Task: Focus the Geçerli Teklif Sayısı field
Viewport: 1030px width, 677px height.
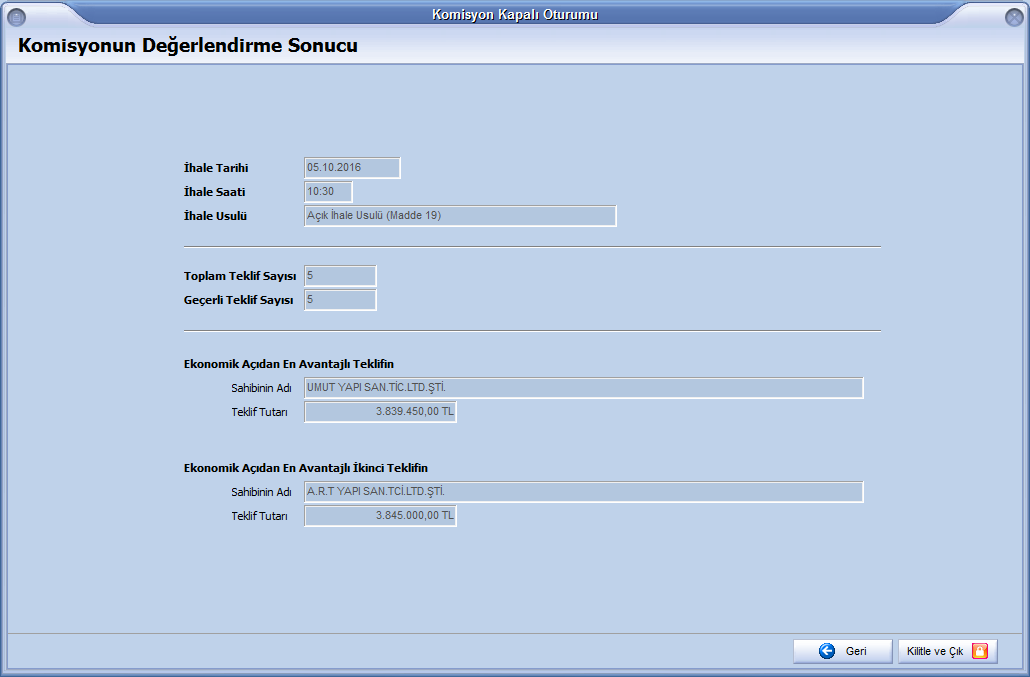Action: [x=340, y=300]
